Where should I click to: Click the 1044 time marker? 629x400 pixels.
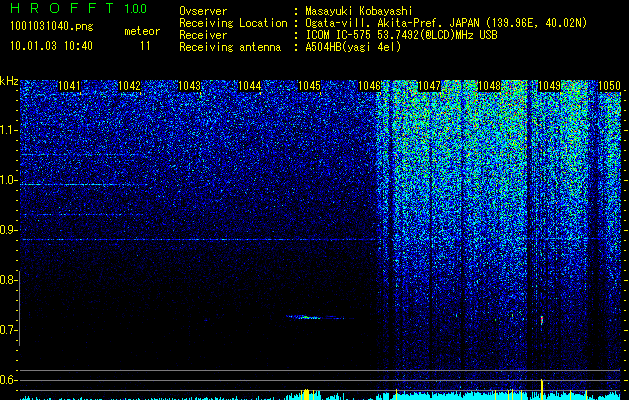tap(250, 86)
